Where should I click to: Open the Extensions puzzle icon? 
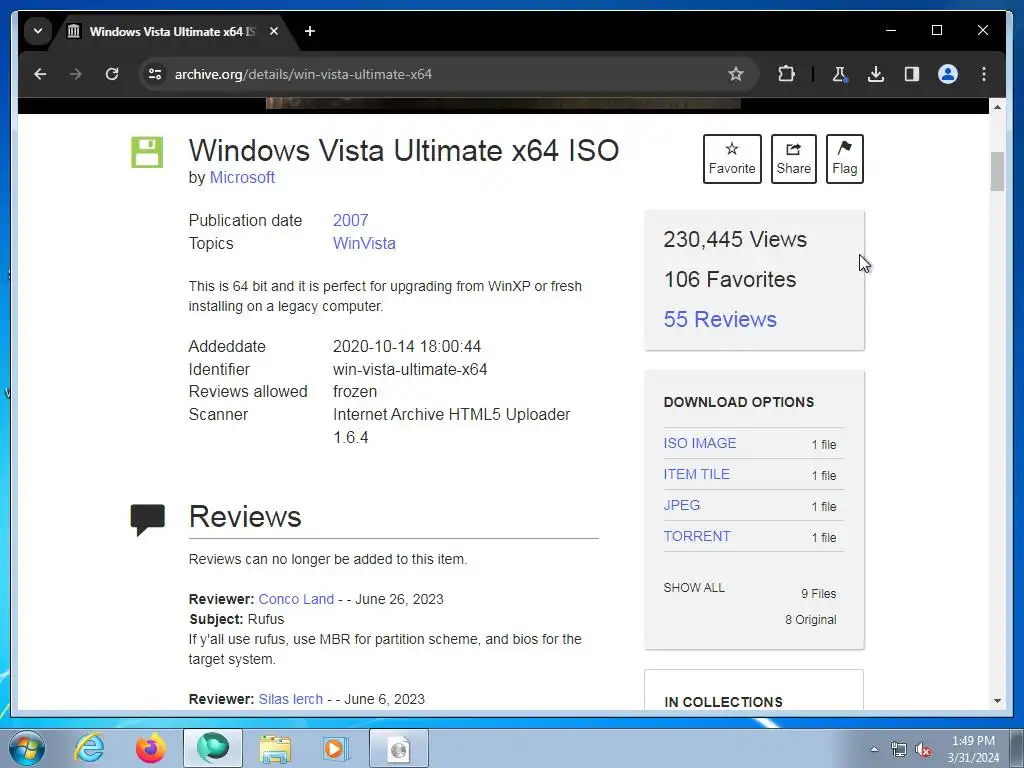787,74
